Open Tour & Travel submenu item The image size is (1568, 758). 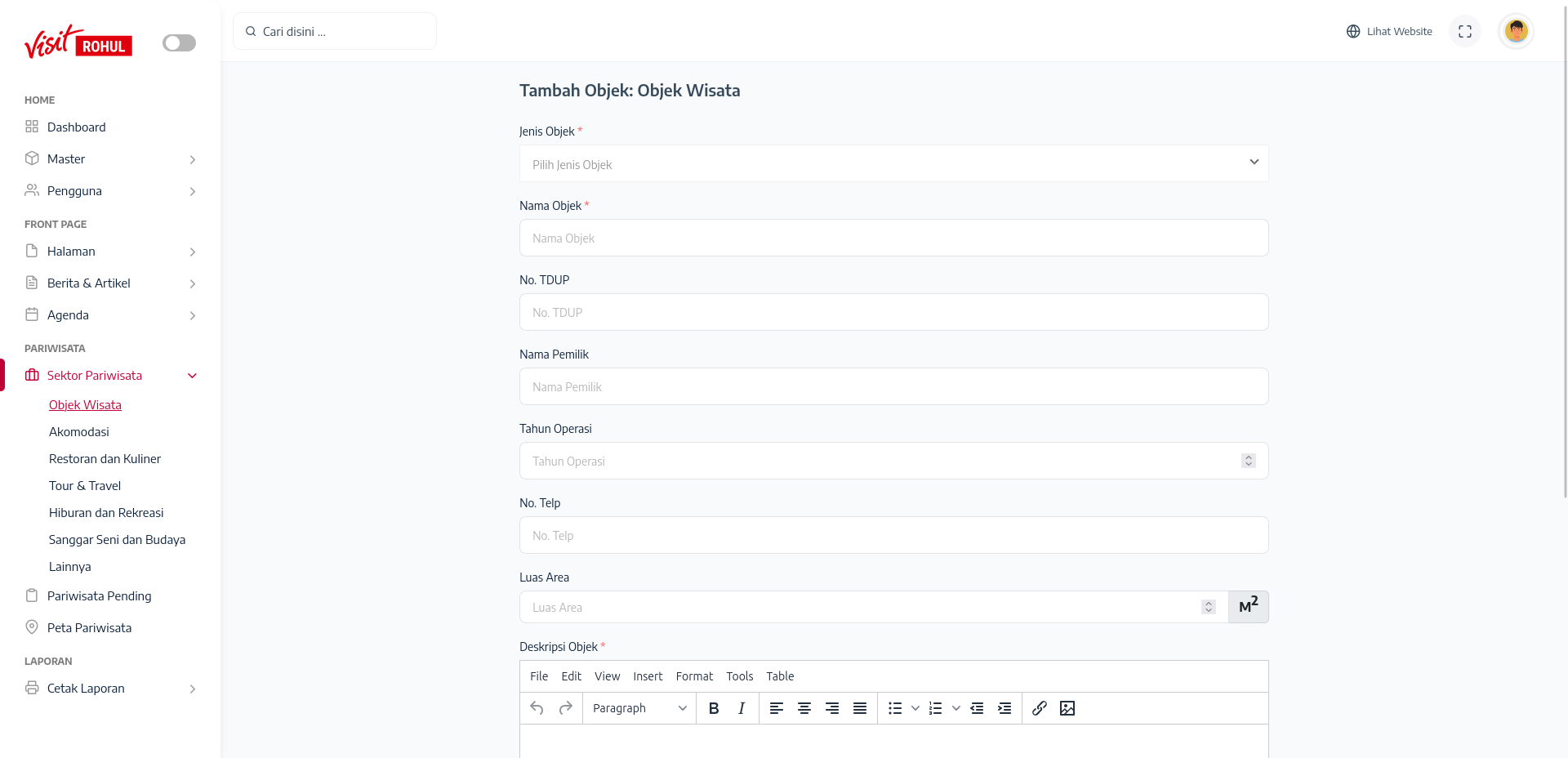pos(85,485)
